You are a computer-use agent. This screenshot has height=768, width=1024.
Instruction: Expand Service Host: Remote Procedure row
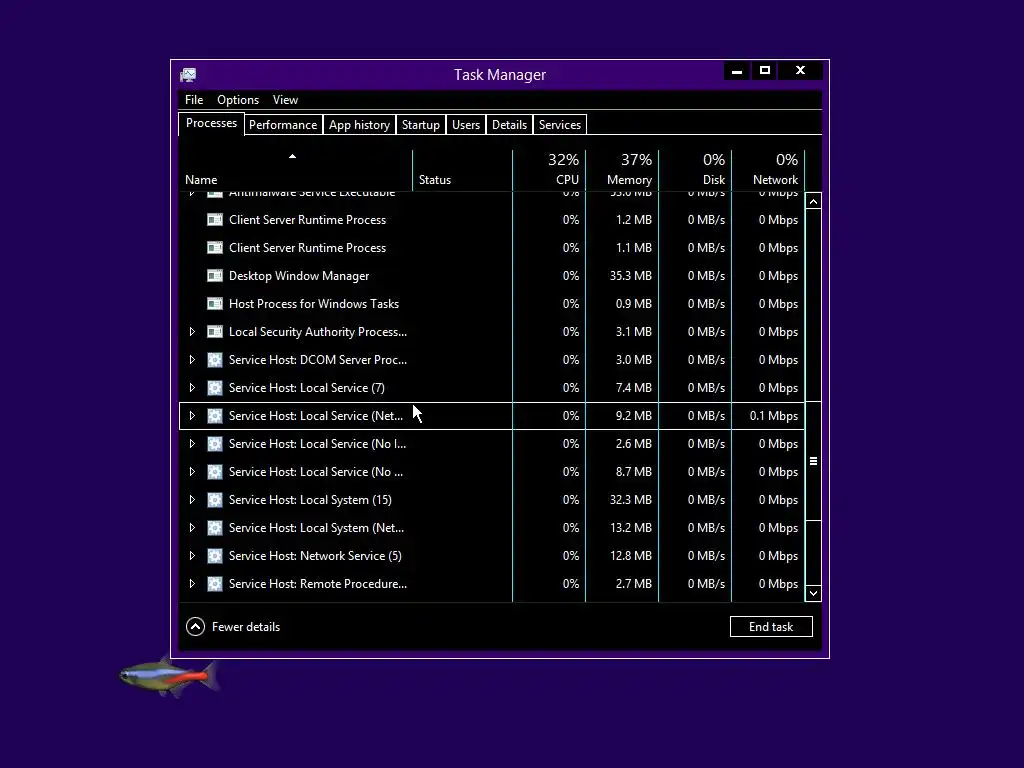[x=192, y=584]
